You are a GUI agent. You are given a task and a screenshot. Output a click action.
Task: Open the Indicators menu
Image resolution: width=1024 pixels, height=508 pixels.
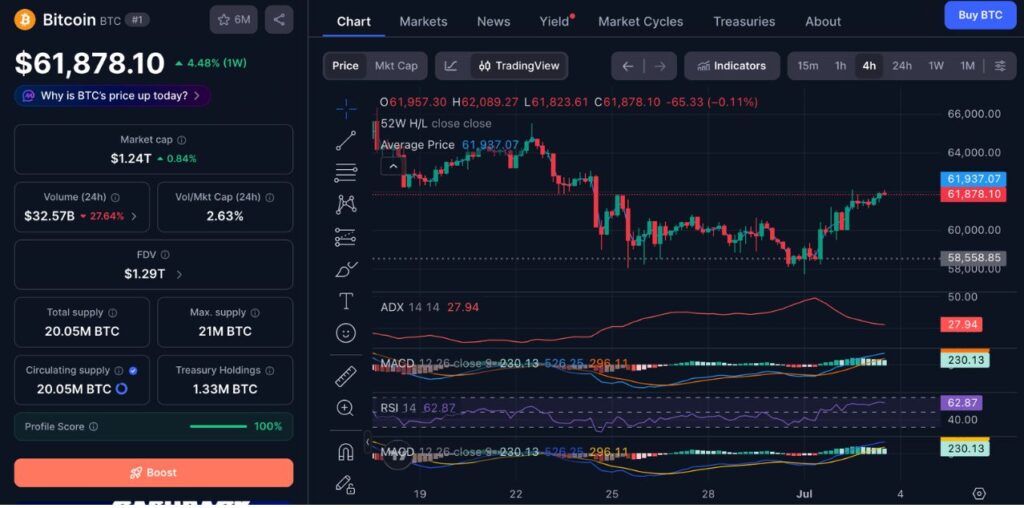click(x=731, y=66)
